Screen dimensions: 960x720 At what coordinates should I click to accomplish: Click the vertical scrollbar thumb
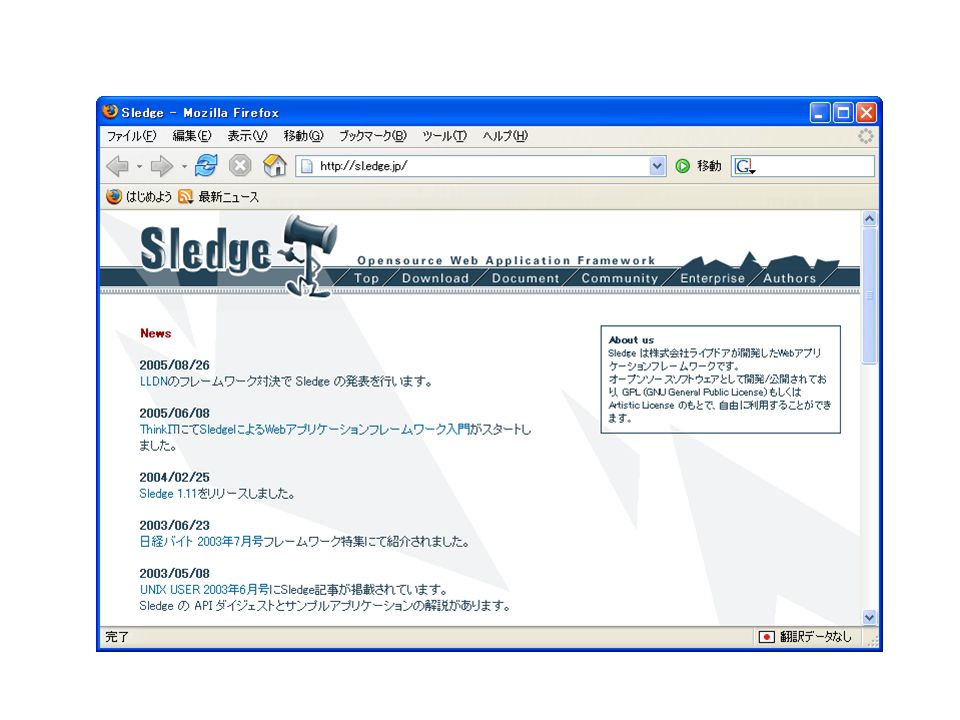pos(869,296)
